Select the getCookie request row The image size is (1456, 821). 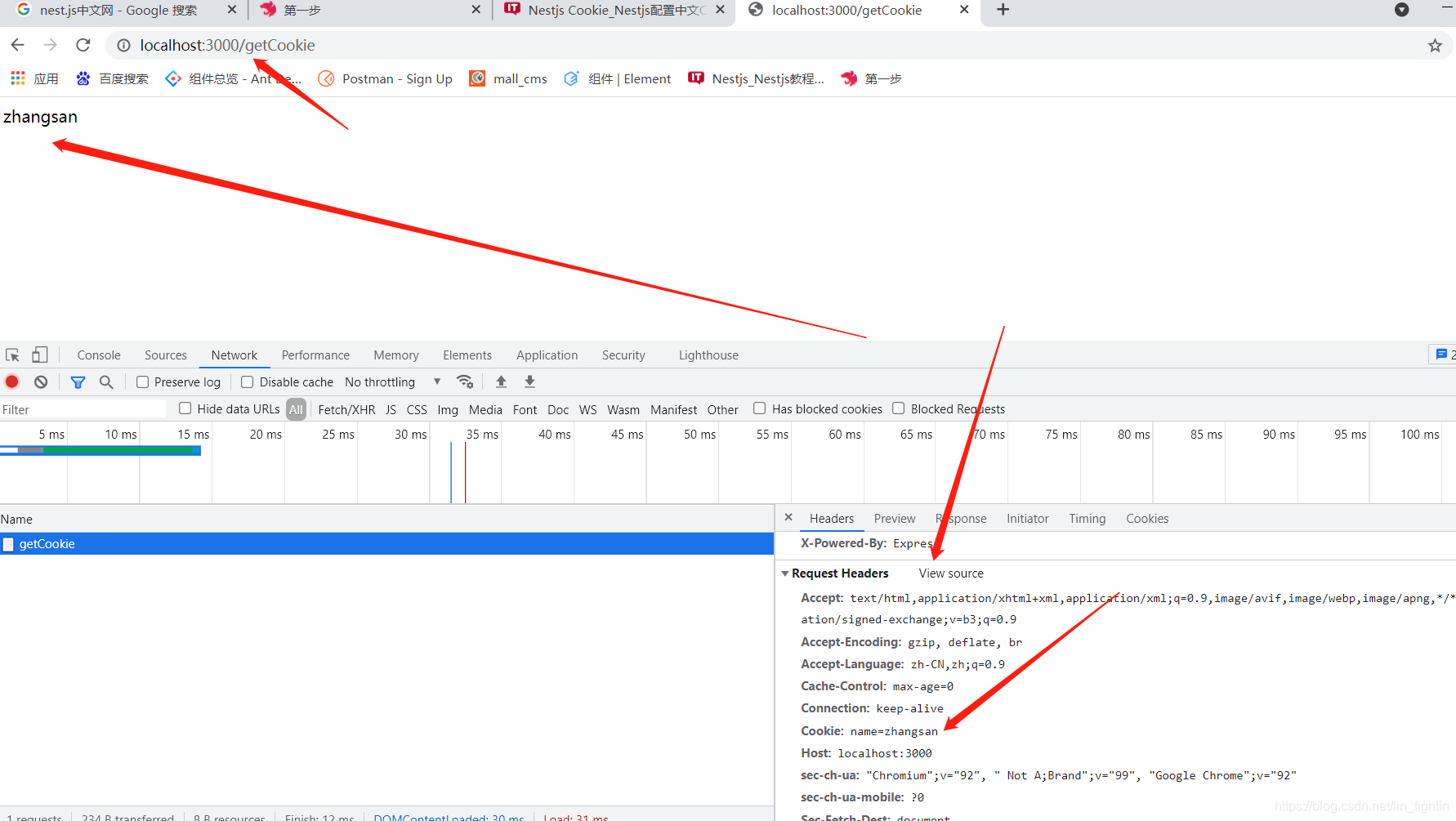[x=386, y=544]
